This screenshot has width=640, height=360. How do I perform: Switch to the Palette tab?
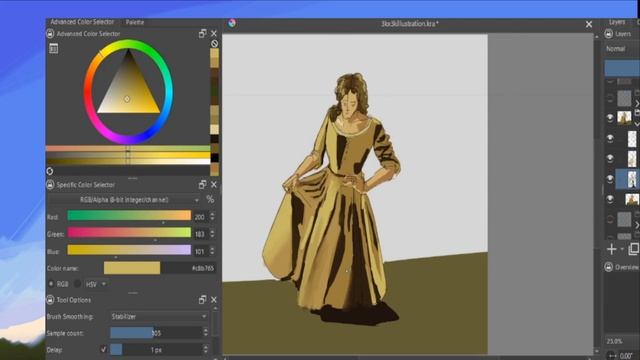pyautogui.click(x=135, y=22)
